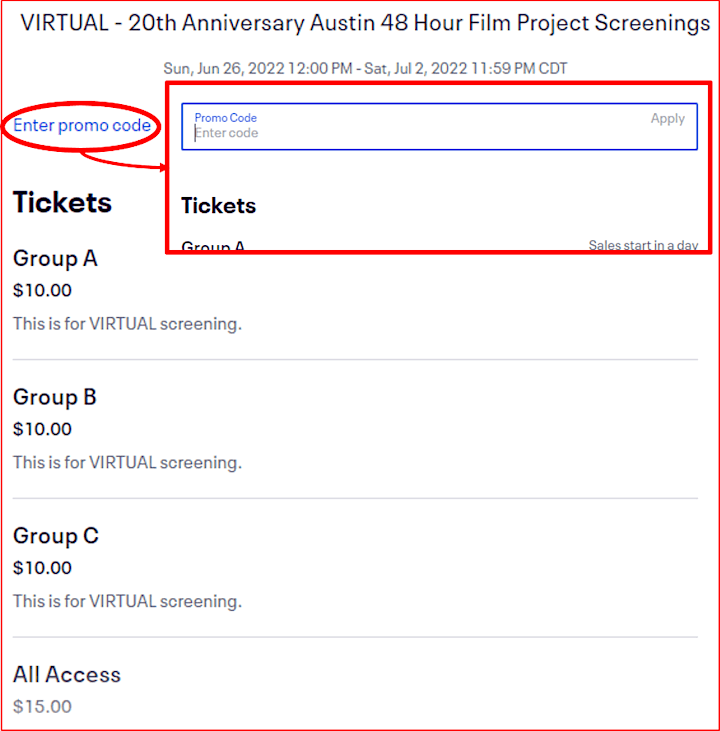Image resolution: width=720 pixels, height=731 pixels.
Task: Select the Group C ticket title
Action: tap(55, 536)
